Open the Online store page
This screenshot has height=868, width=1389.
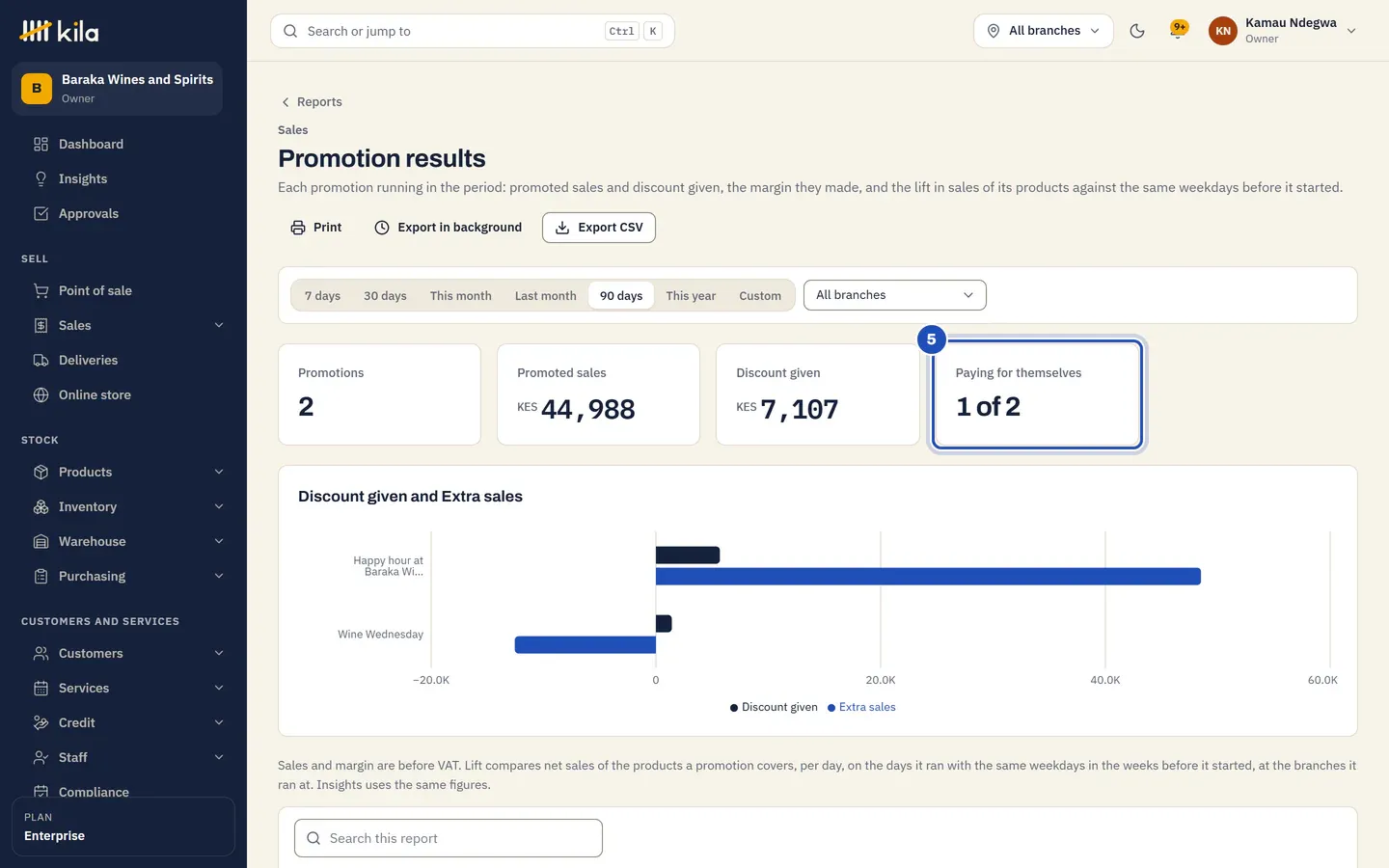(123, 394)
